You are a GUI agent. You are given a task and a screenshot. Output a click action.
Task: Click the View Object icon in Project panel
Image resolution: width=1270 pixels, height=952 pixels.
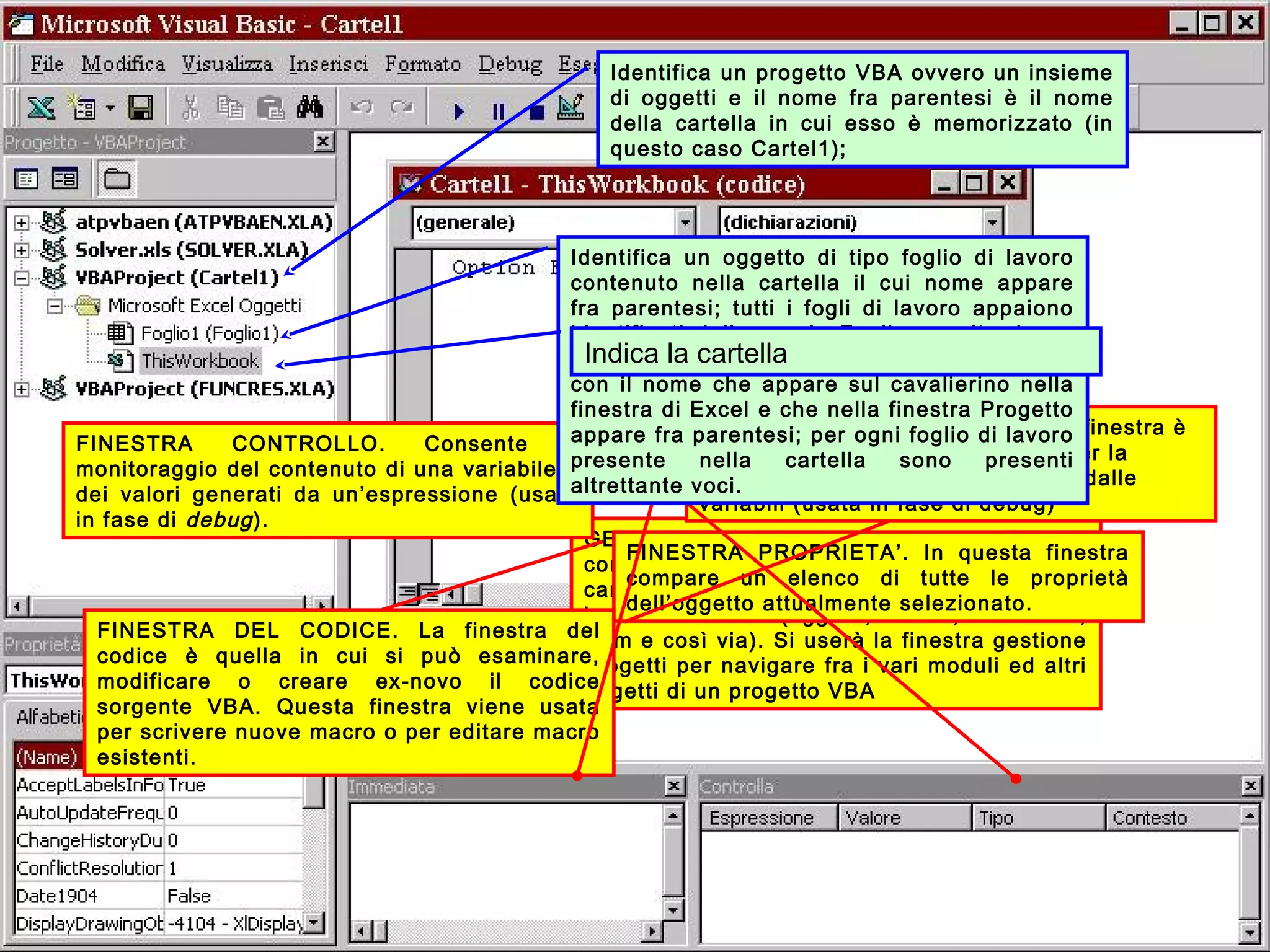[64, 179]
